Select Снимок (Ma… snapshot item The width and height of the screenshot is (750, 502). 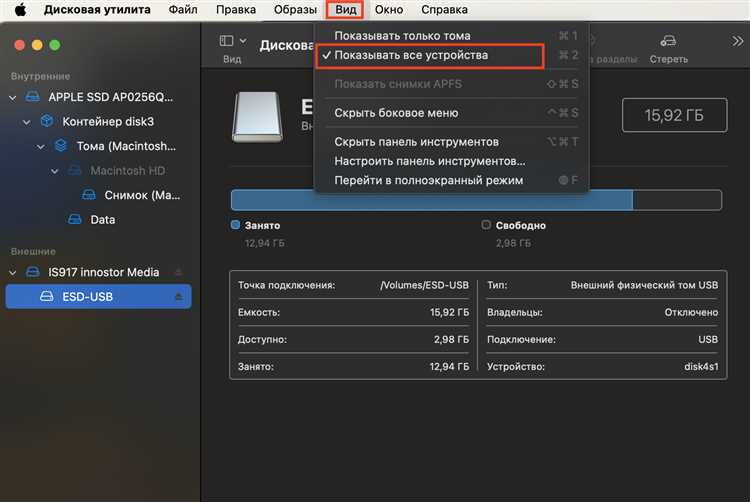coord(142,195)
